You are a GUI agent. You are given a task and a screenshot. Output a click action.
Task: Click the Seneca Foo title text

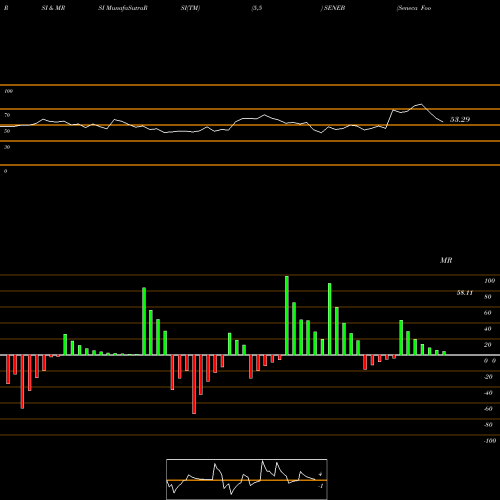point(414,8)
